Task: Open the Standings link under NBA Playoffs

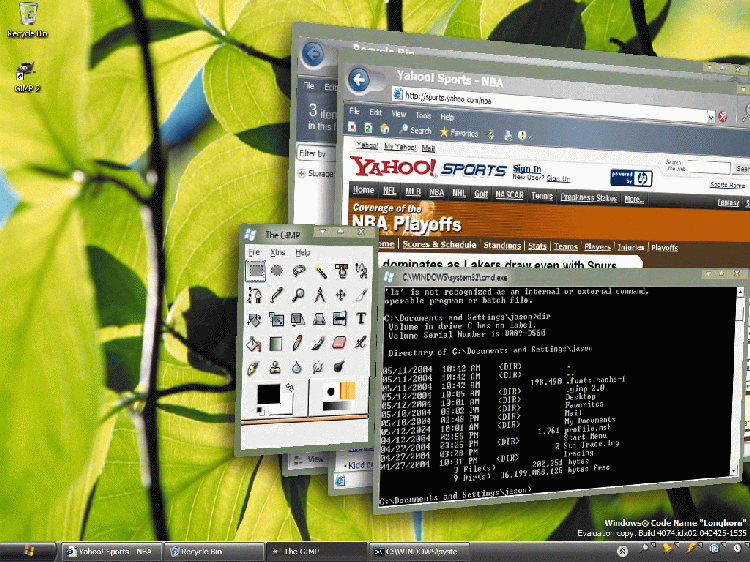Action: (502, 245)
